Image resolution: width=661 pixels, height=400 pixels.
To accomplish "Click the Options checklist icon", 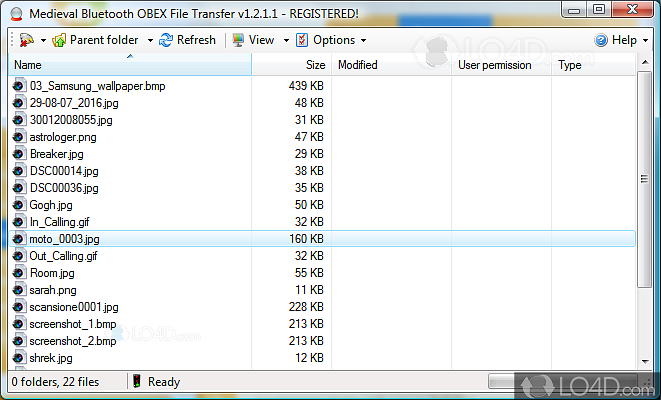I will (302, 40).
